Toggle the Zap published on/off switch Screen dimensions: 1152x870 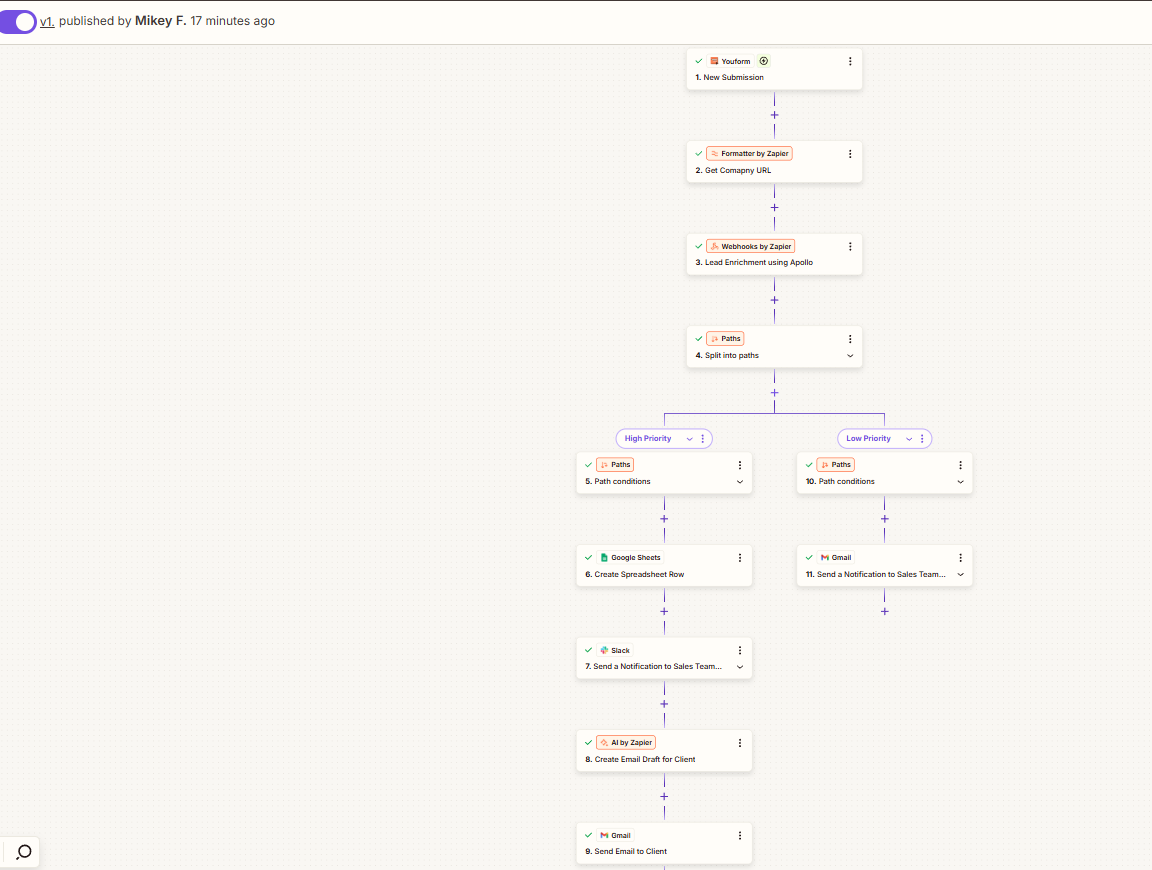(18, 21)
